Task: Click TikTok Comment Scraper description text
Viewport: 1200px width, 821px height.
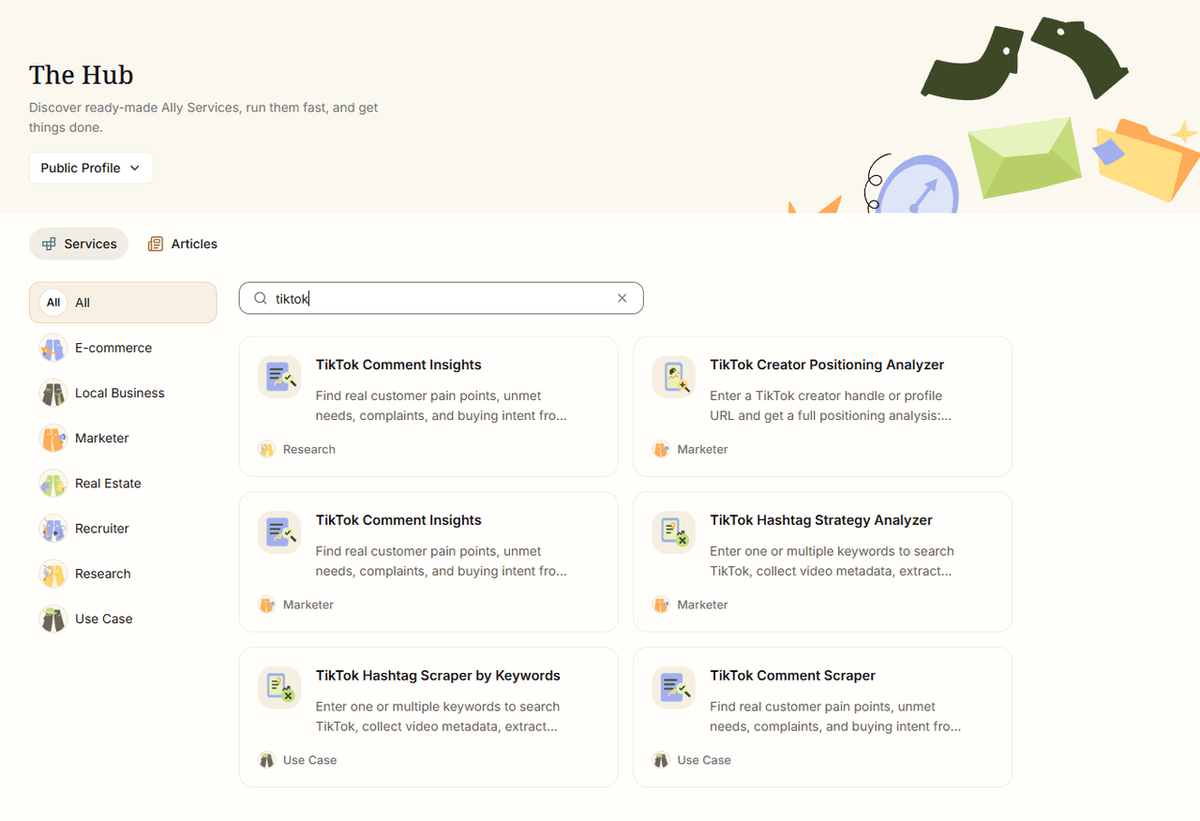Action: [836, 716]
